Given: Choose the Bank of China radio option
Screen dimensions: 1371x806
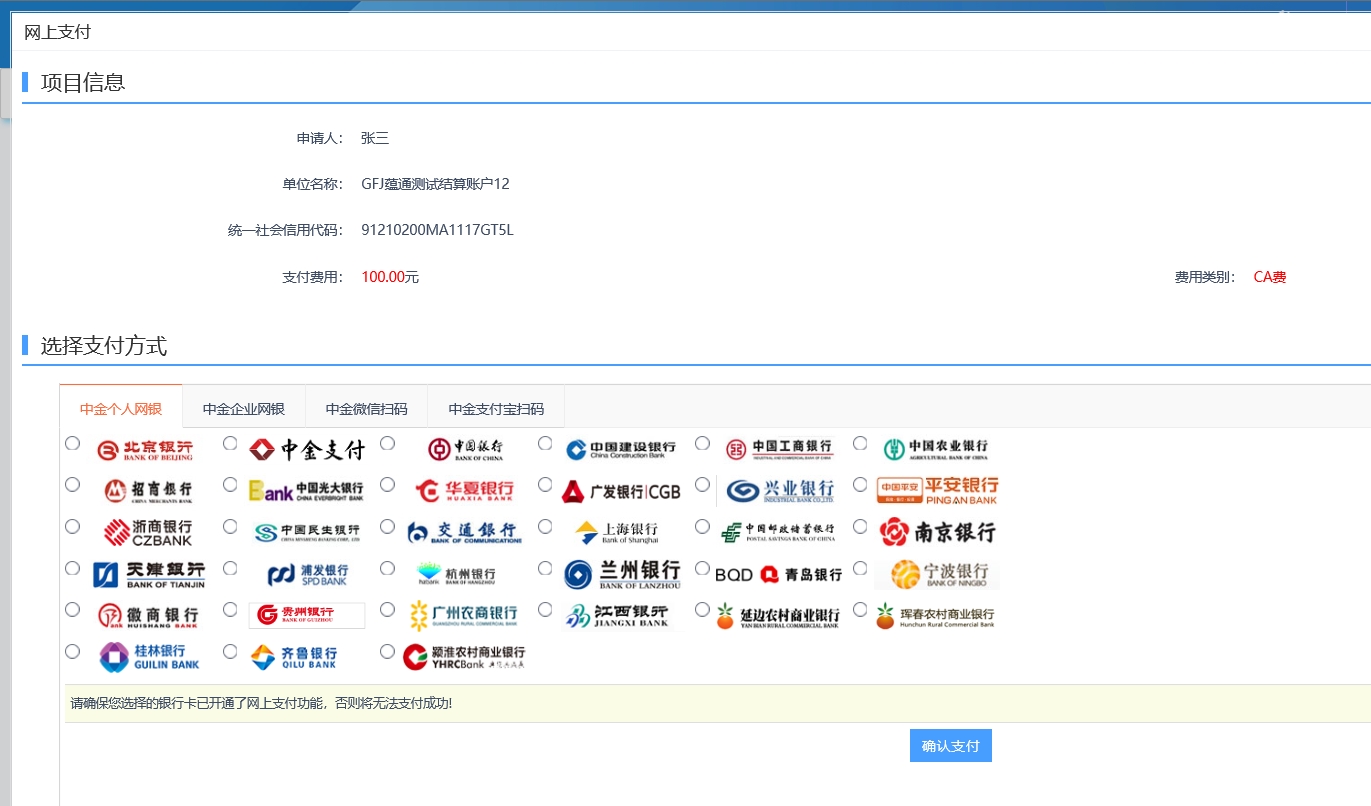Looking at the screenshot, I should pos(387,443).
